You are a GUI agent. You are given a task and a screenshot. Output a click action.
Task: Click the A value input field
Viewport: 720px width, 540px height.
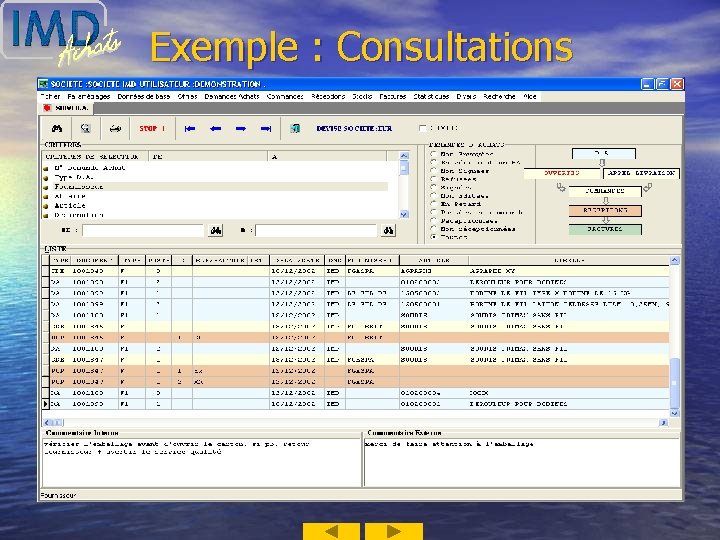click(x=316, y=231)
